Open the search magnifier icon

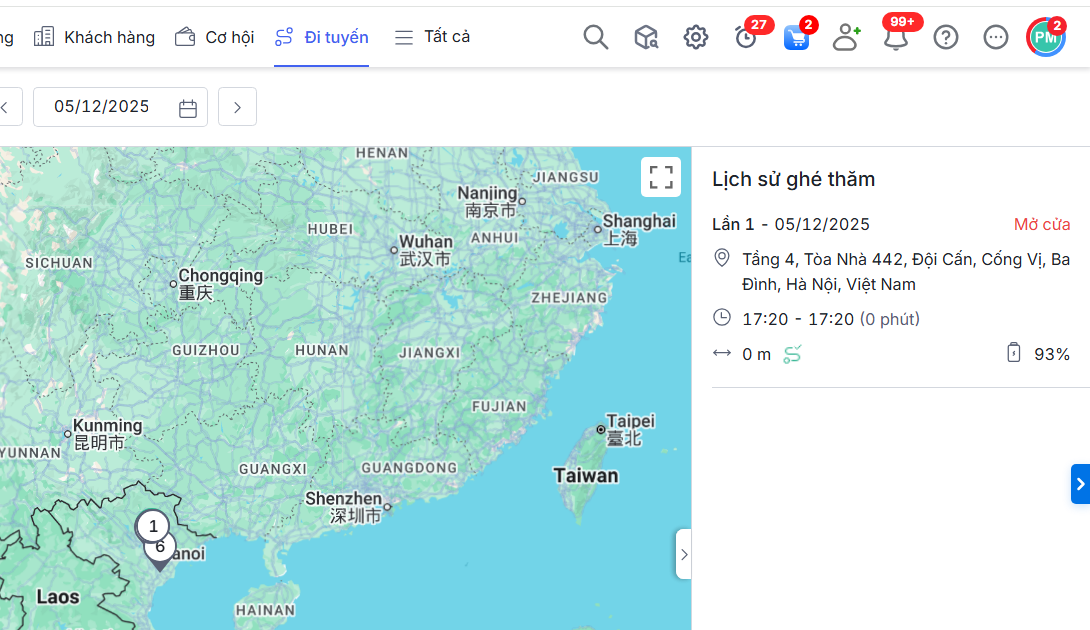(596, 38)
